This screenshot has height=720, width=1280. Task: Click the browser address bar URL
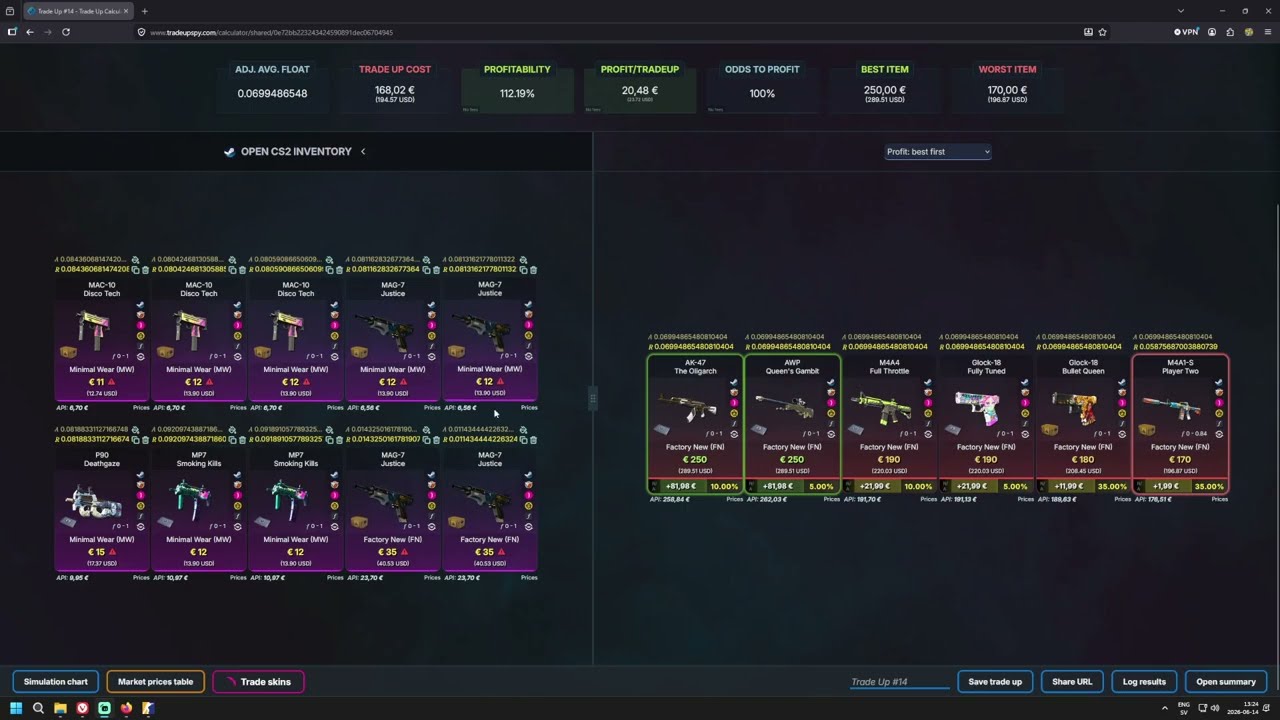[x=271, y=32]
